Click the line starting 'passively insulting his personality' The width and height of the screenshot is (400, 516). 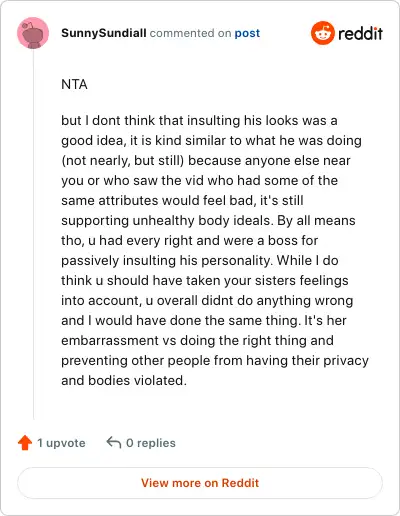click(x=200, y=260)
